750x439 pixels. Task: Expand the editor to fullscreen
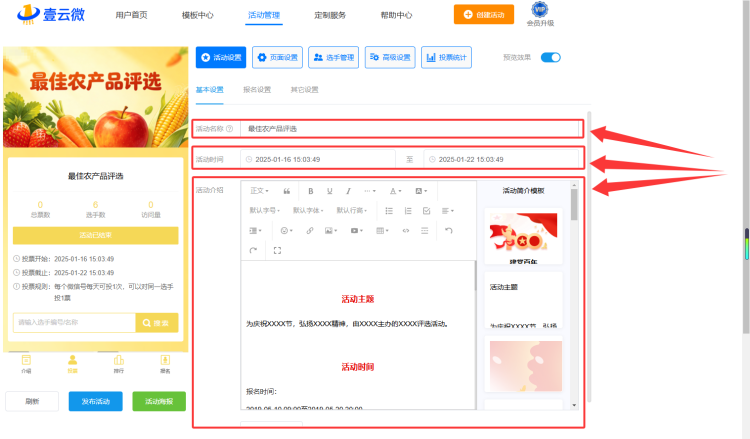point(277,250)
